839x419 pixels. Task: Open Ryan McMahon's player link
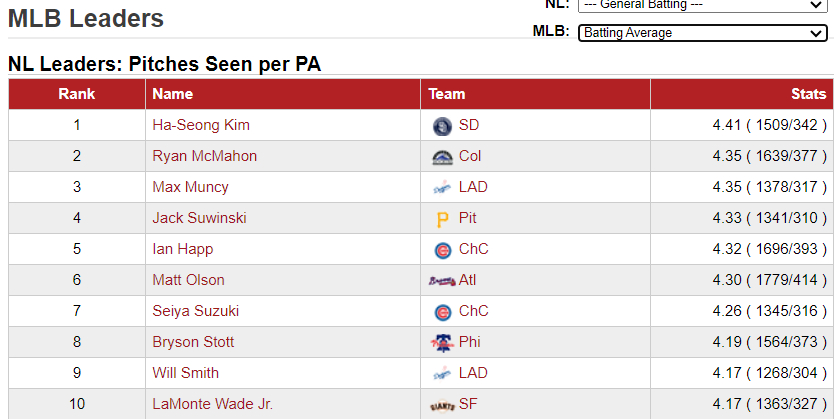click(x=204, y=156)
